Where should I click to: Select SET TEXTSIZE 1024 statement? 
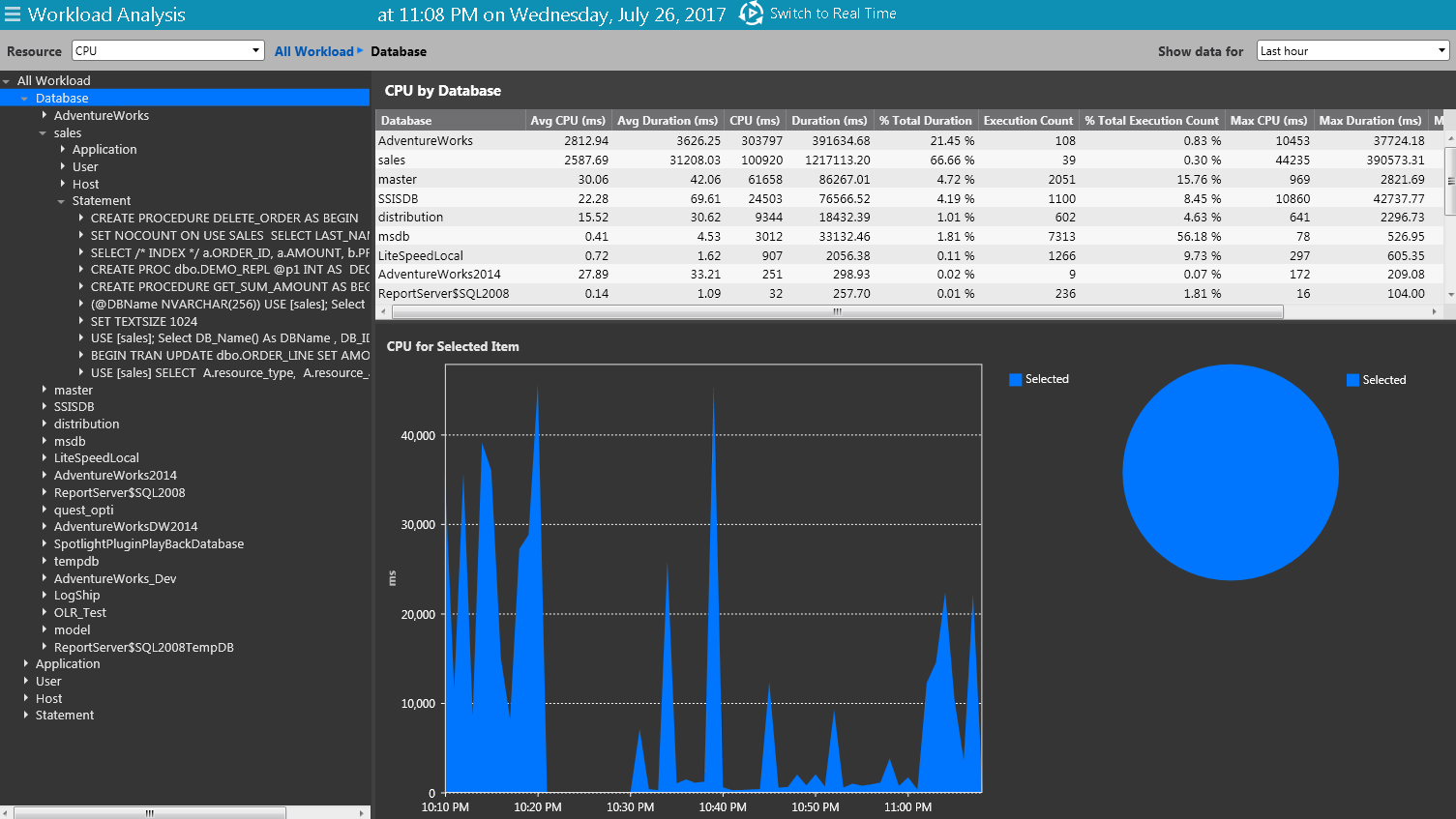(143, 321)
